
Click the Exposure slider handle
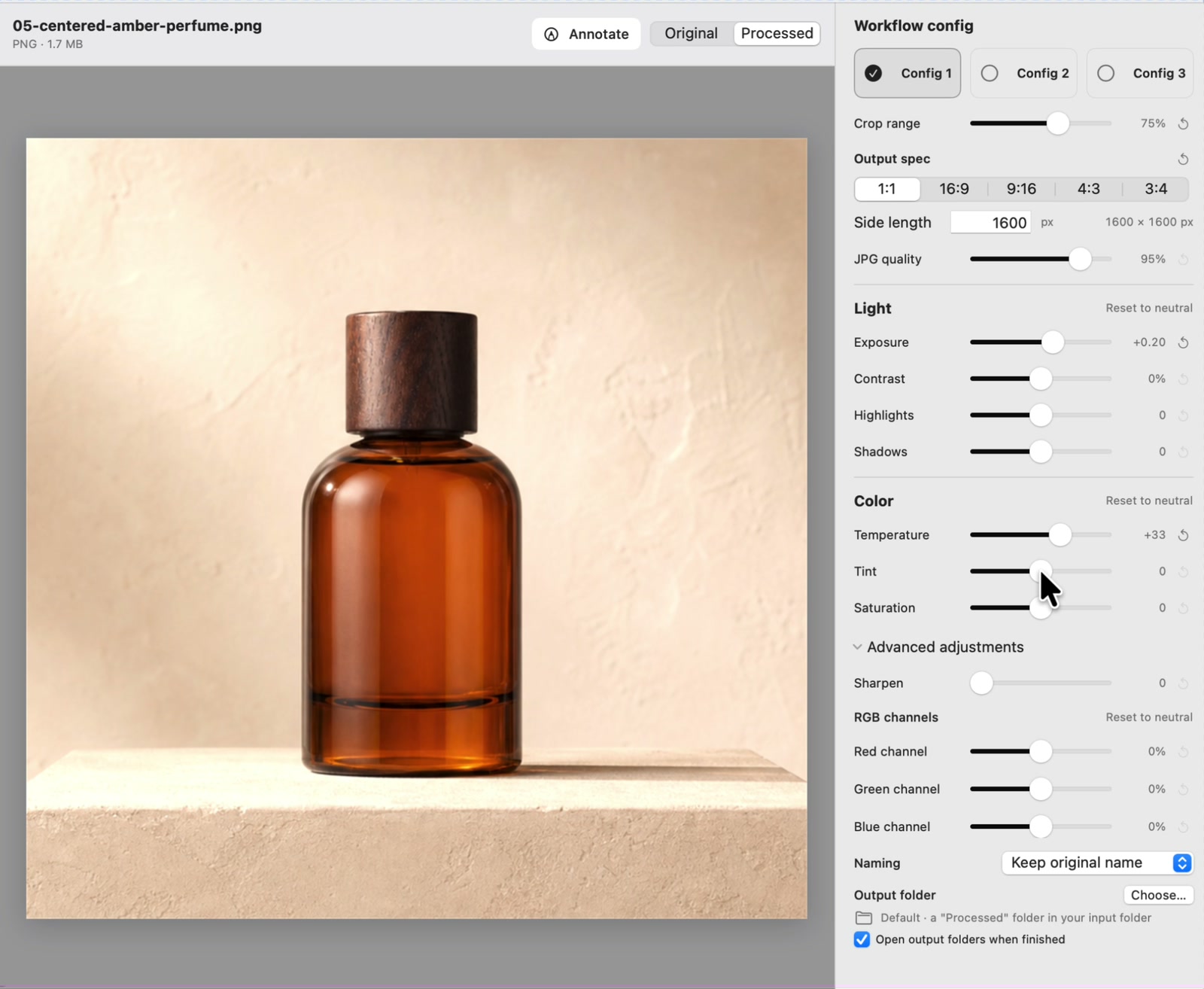click(1053, 342)
